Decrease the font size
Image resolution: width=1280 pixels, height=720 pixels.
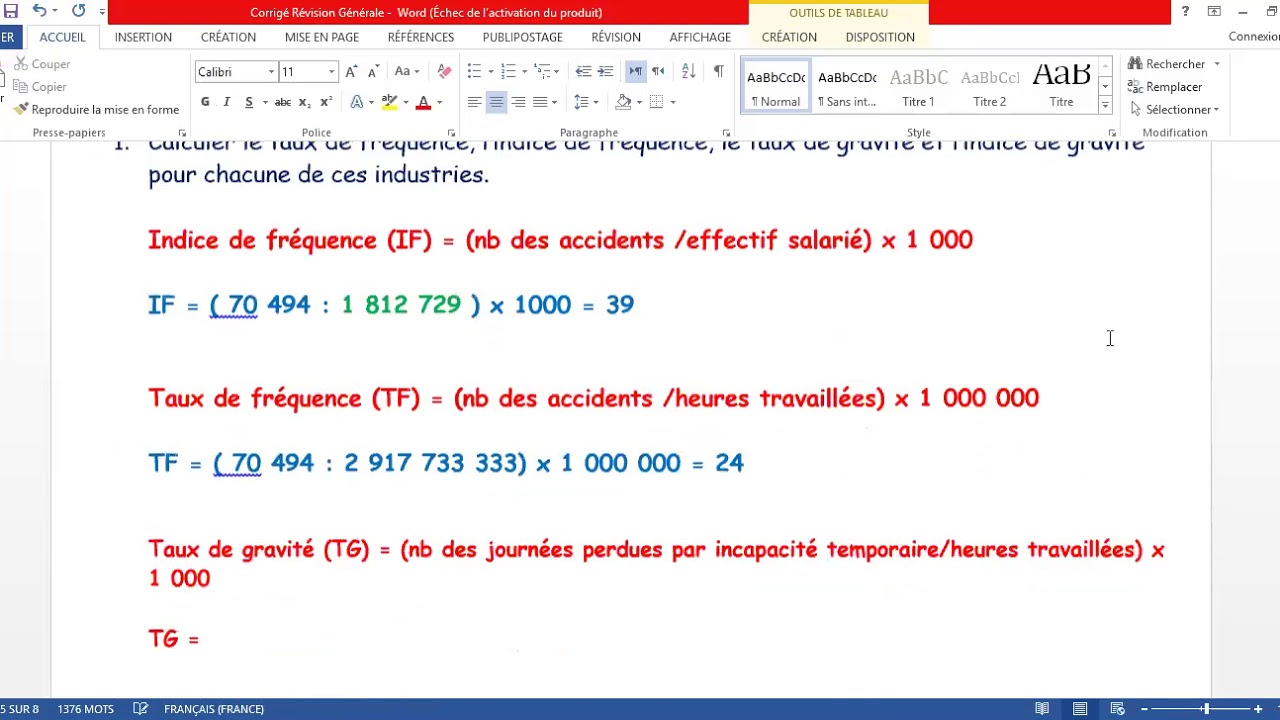tap(373, 72)
